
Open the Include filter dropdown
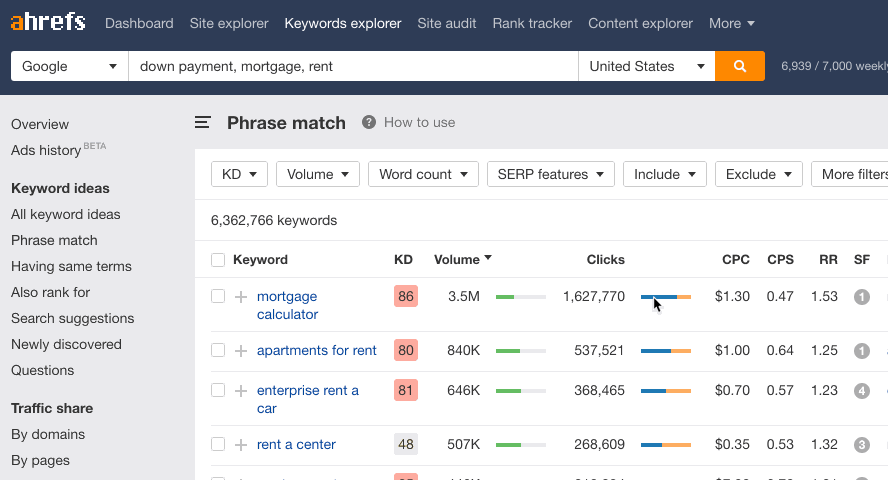665,174
